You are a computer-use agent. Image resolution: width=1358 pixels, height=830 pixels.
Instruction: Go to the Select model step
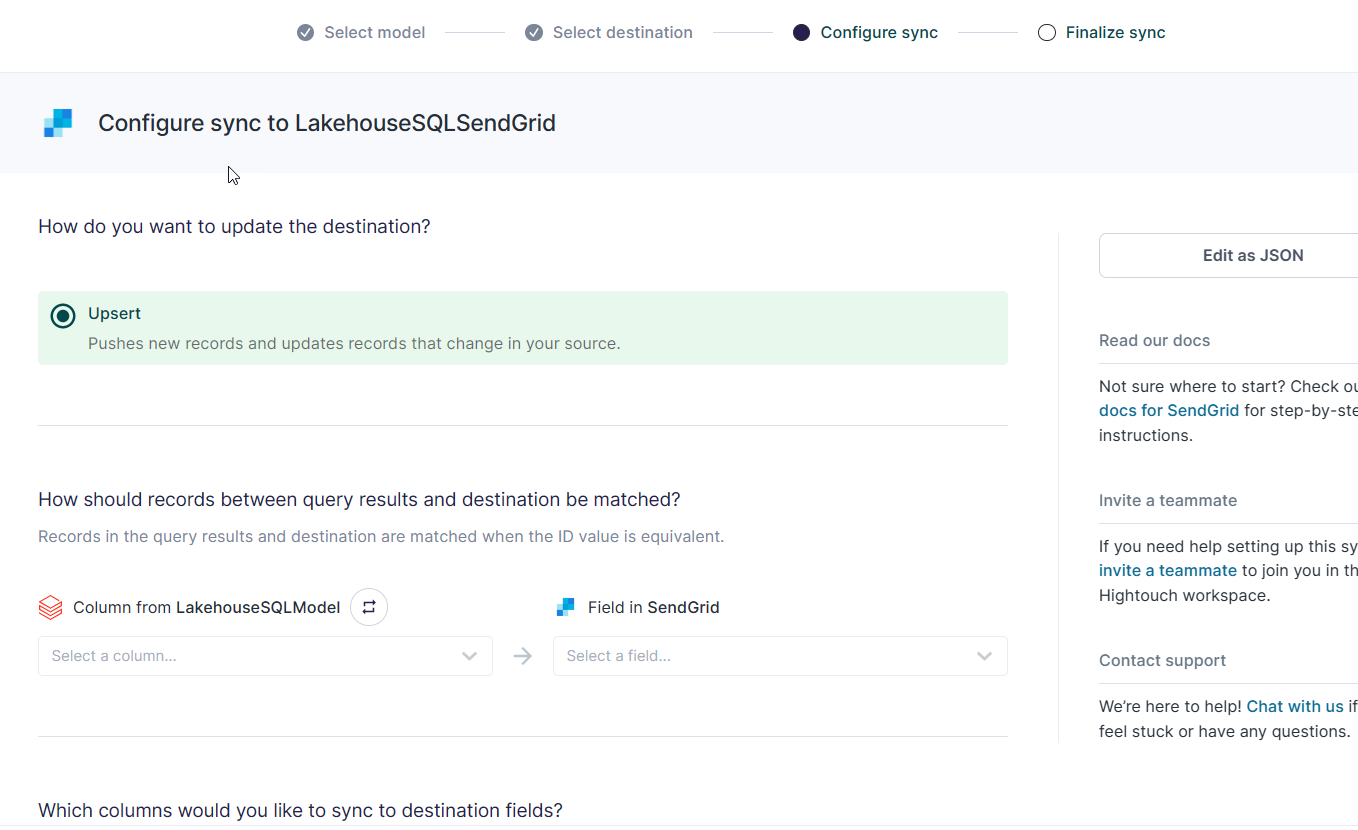(374, 33)
